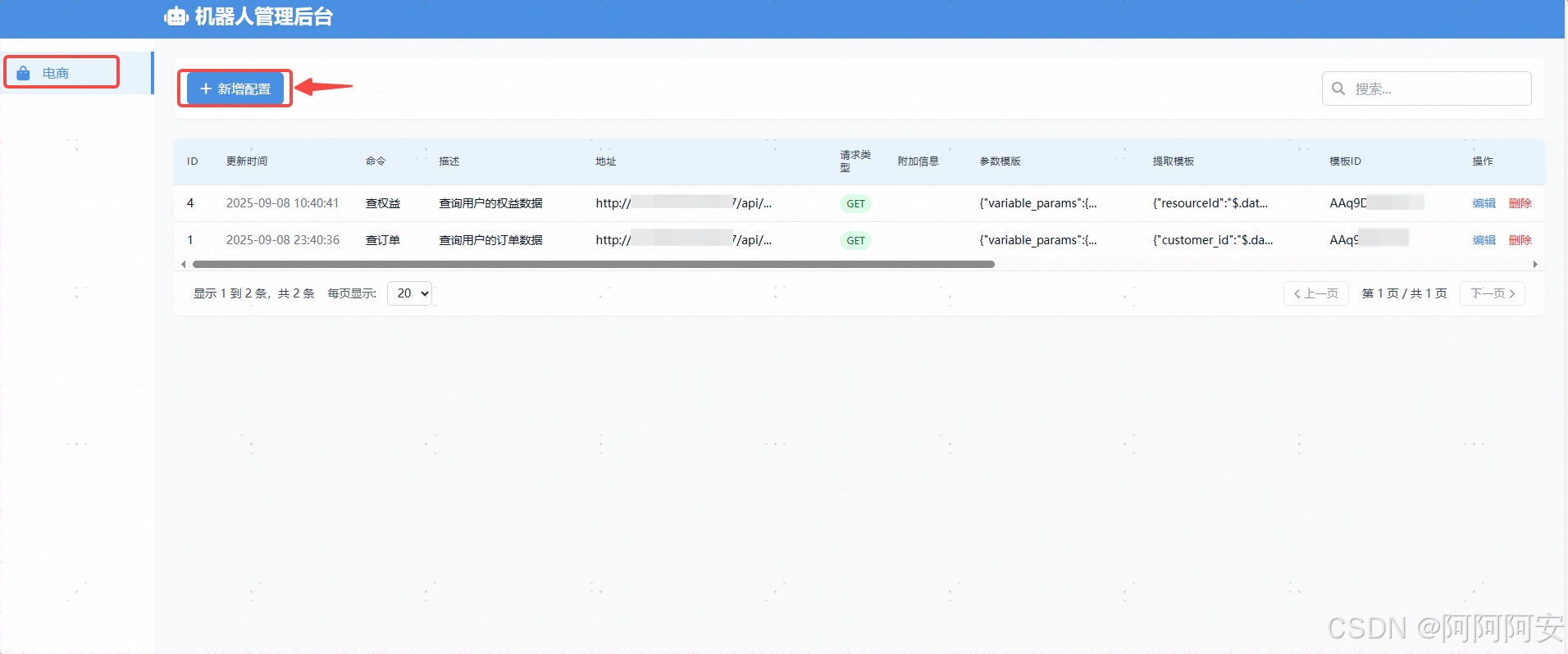Click the shopping bag icon beside 电商
The height and width of the screenshot is (654, 1568).
coord(24,73)
